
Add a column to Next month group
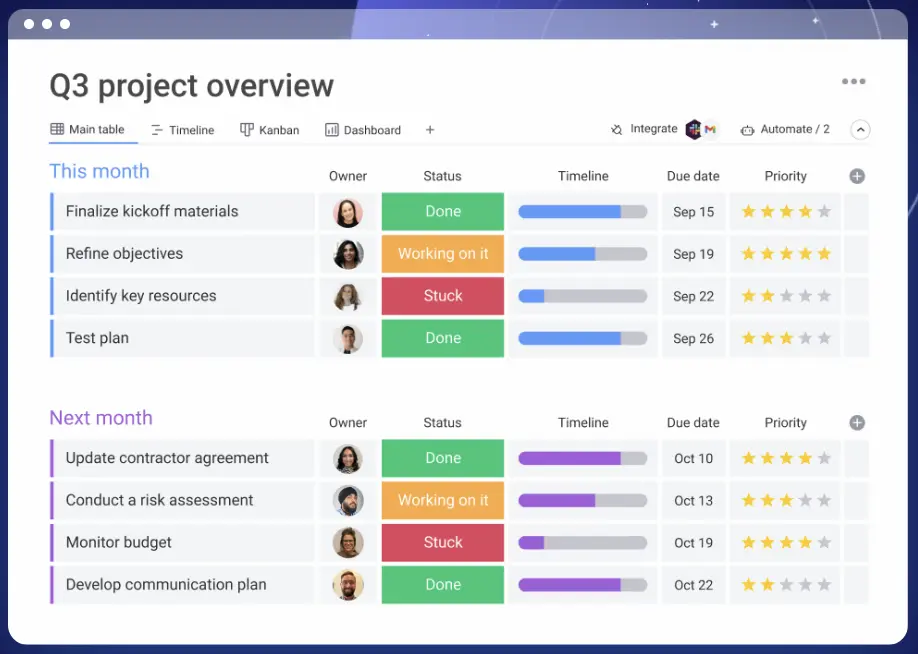click(857, 422)
